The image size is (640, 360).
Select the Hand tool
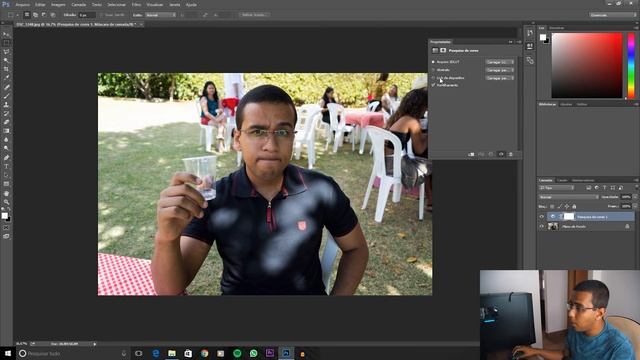pyautogui.click(x=6, y=193)
